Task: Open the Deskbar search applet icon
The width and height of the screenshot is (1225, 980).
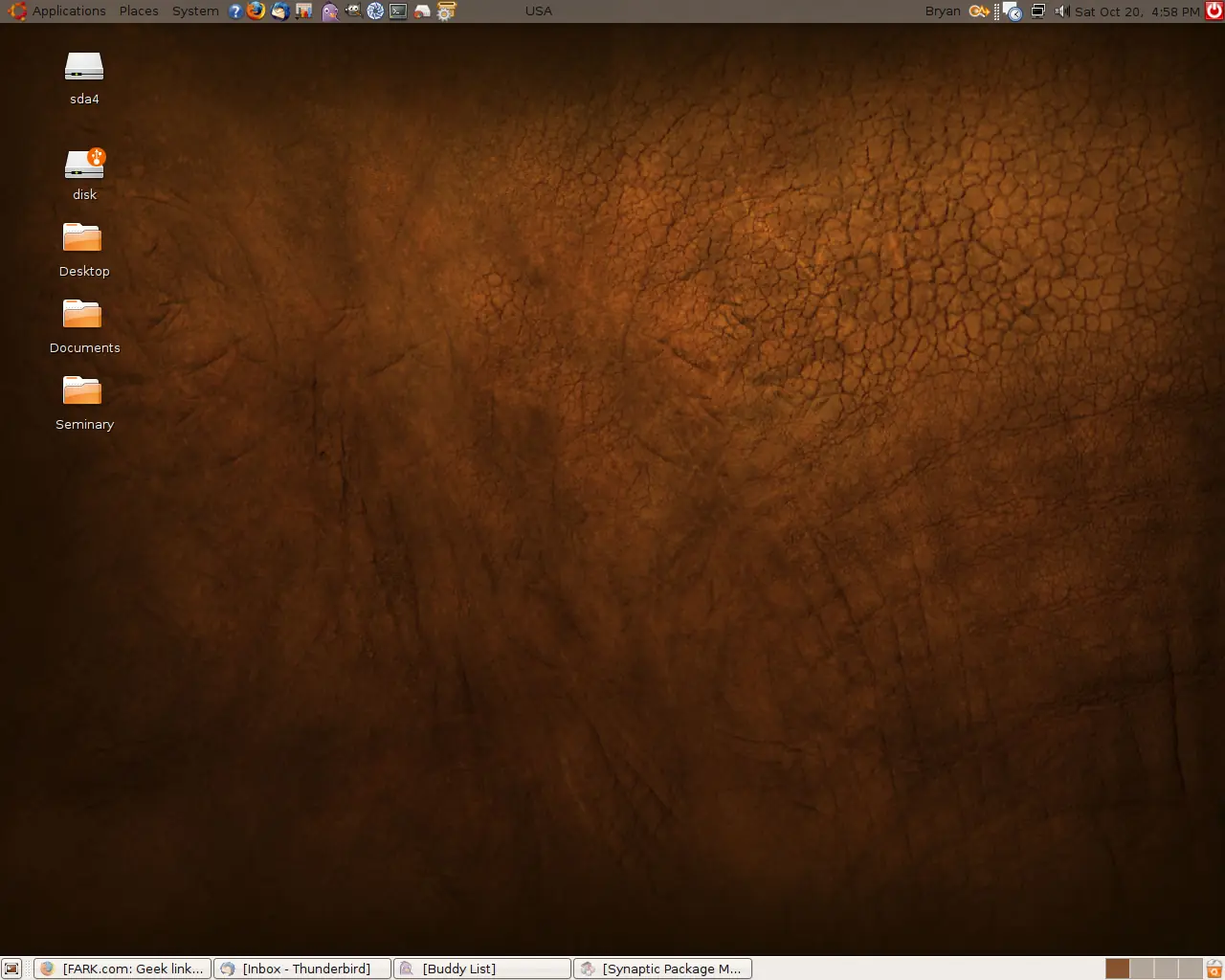Action: (x=979, y=11)
